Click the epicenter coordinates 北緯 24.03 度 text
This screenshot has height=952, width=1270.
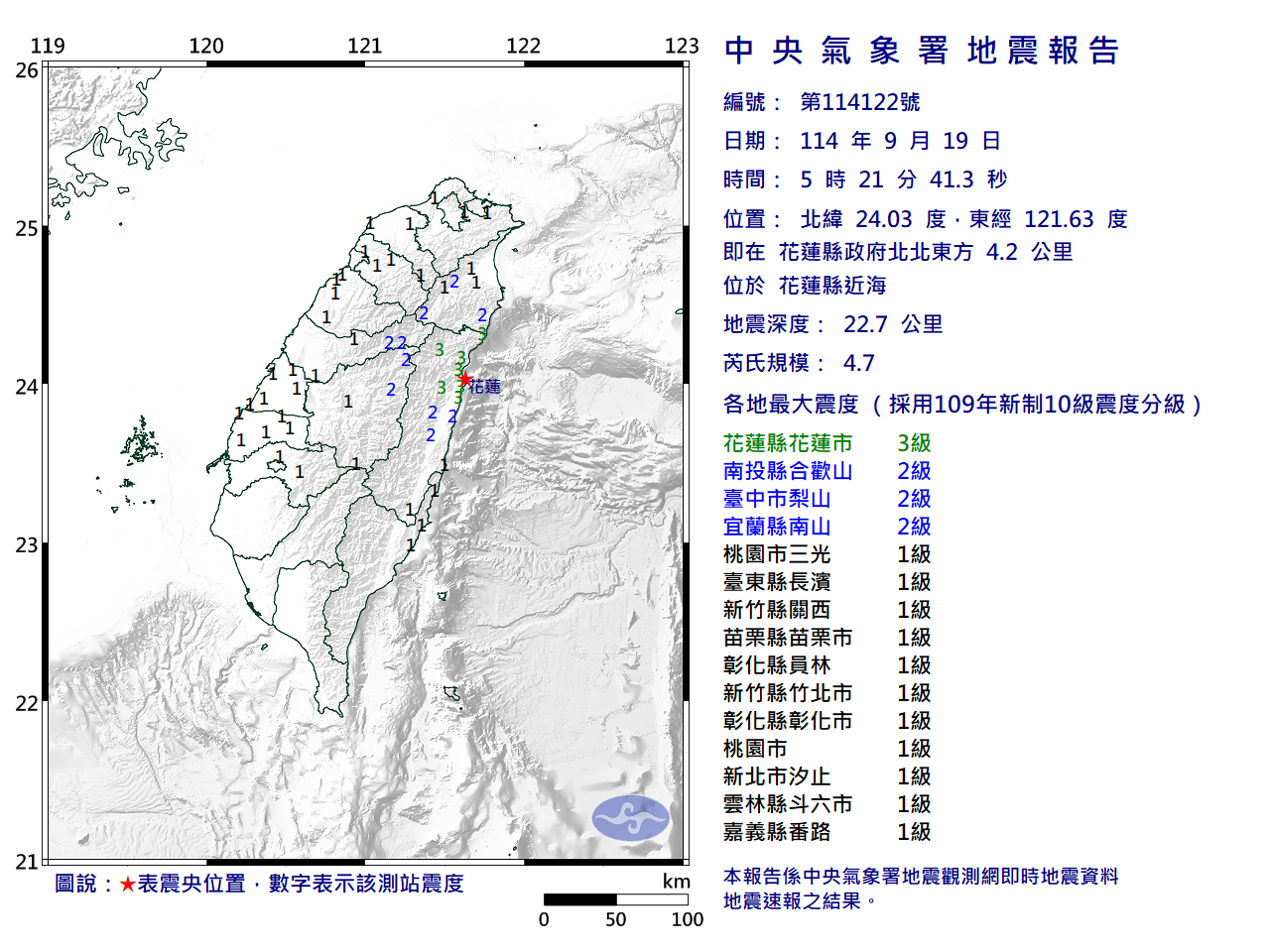875,219
